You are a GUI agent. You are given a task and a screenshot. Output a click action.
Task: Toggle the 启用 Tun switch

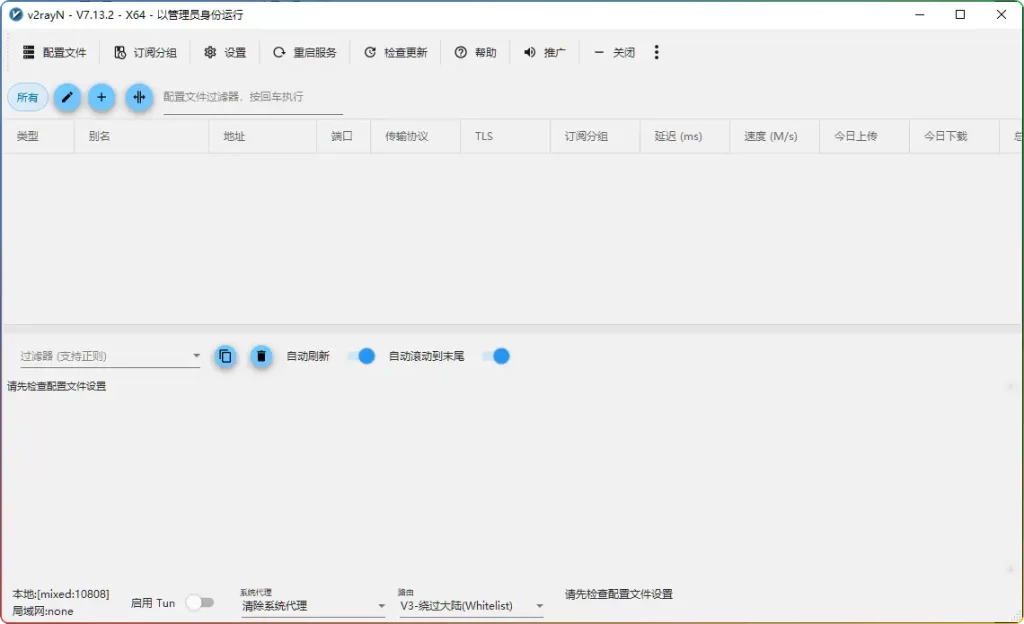tap(200, 602)
